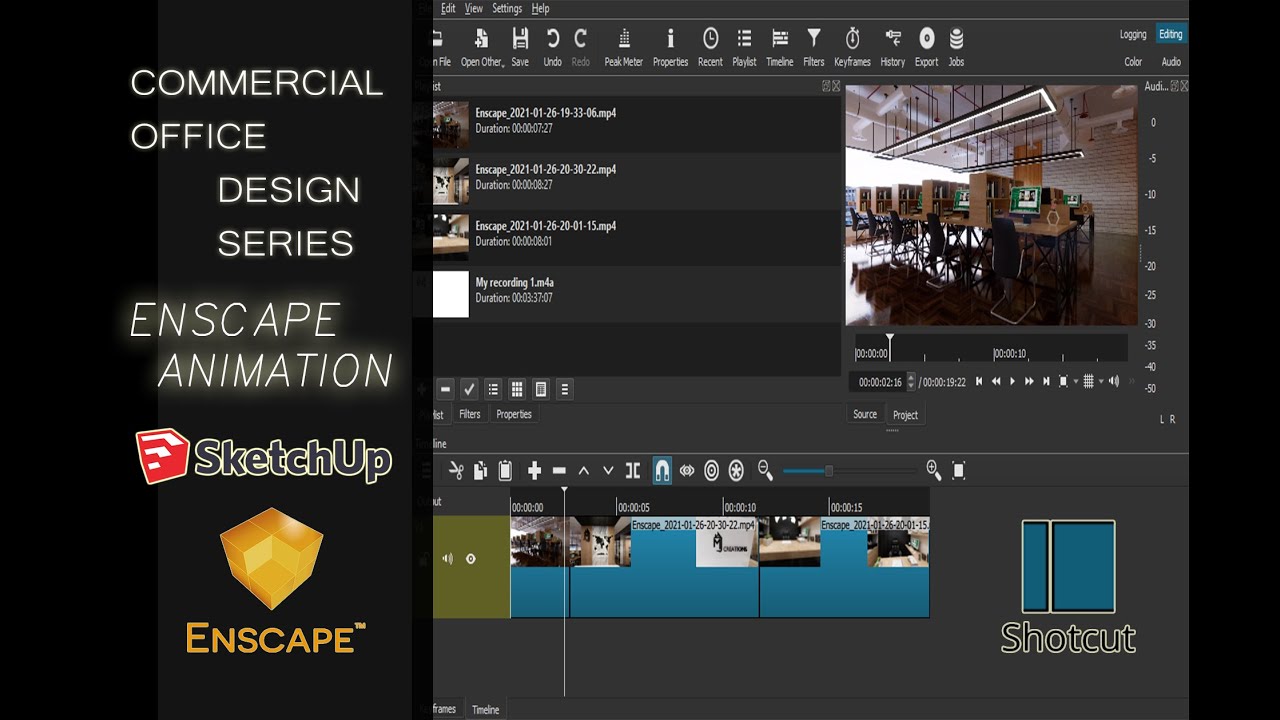Select the bottom Timeline tab
Image resolution: width=1280 pixels, height=720 pixels.
485,709
